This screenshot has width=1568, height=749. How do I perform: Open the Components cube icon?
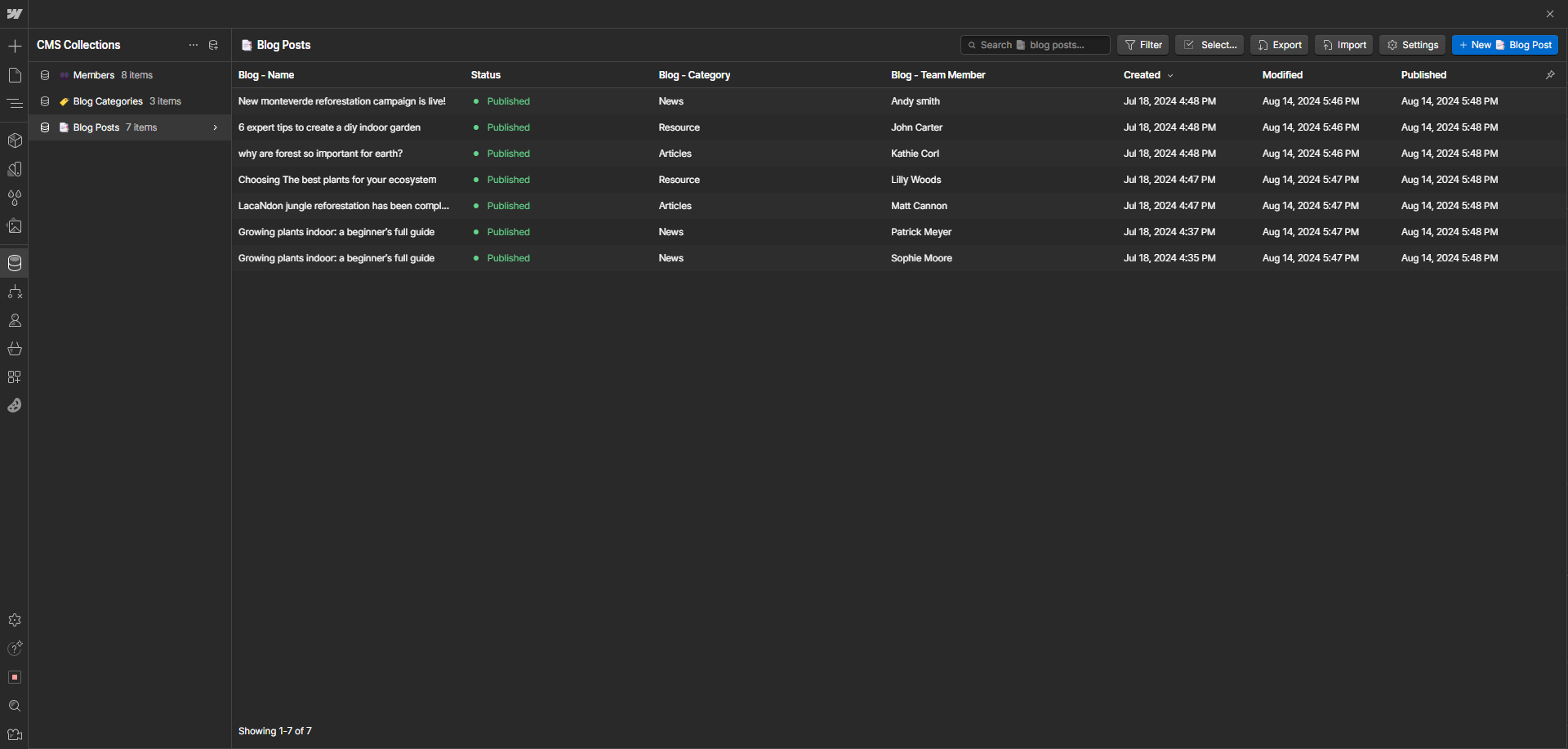(x=15, y=140)
